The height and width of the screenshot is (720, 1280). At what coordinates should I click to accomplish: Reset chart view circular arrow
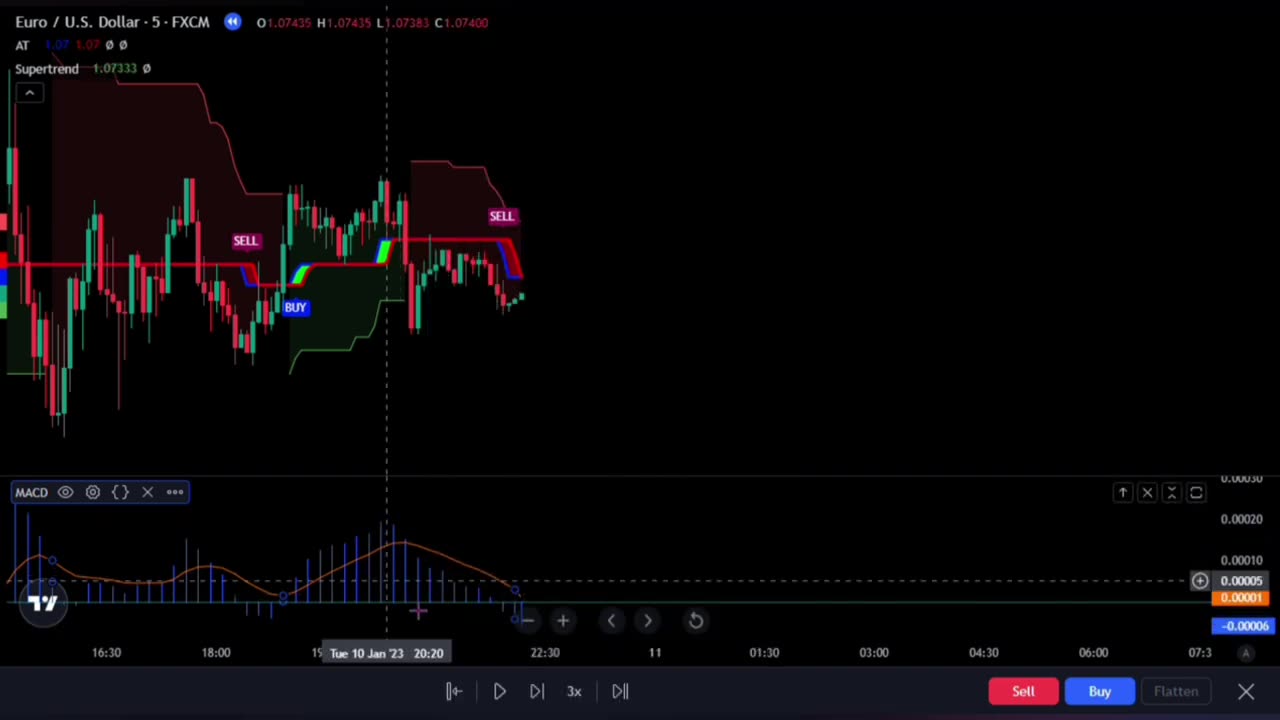point(696,621)
